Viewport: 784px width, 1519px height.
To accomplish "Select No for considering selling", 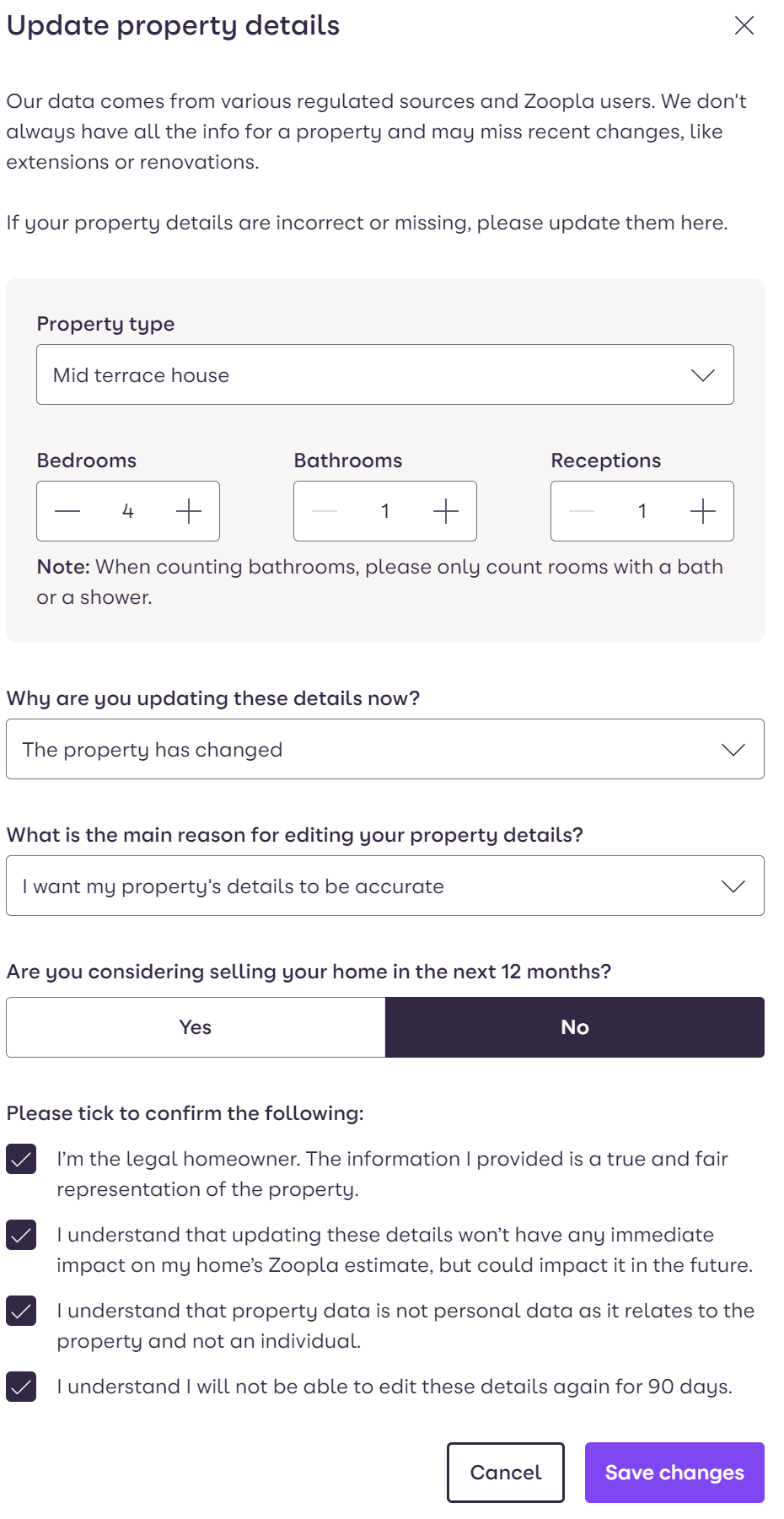I will [574, 1026].
